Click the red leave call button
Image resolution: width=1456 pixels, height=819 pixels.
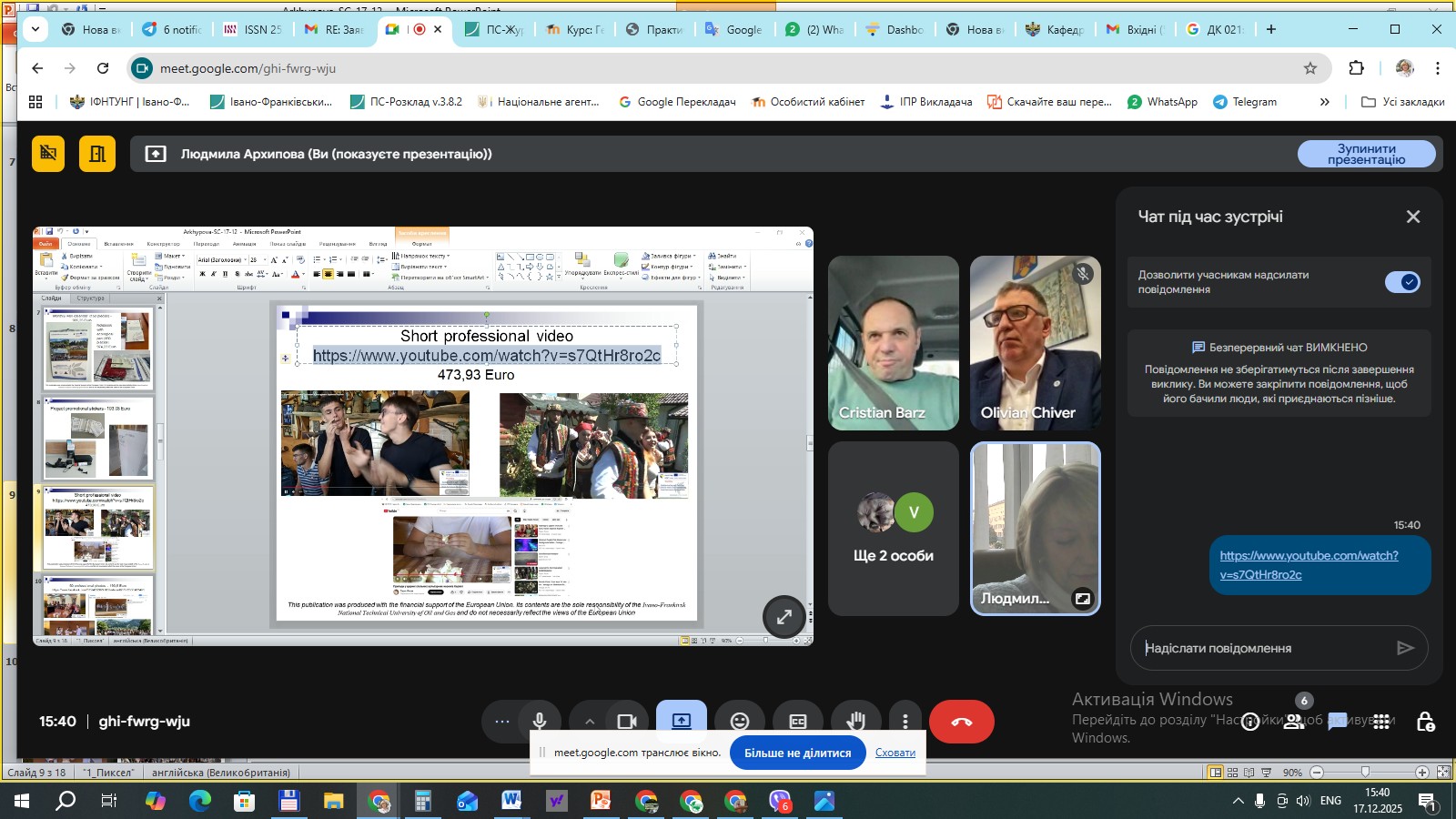[962, 722]
